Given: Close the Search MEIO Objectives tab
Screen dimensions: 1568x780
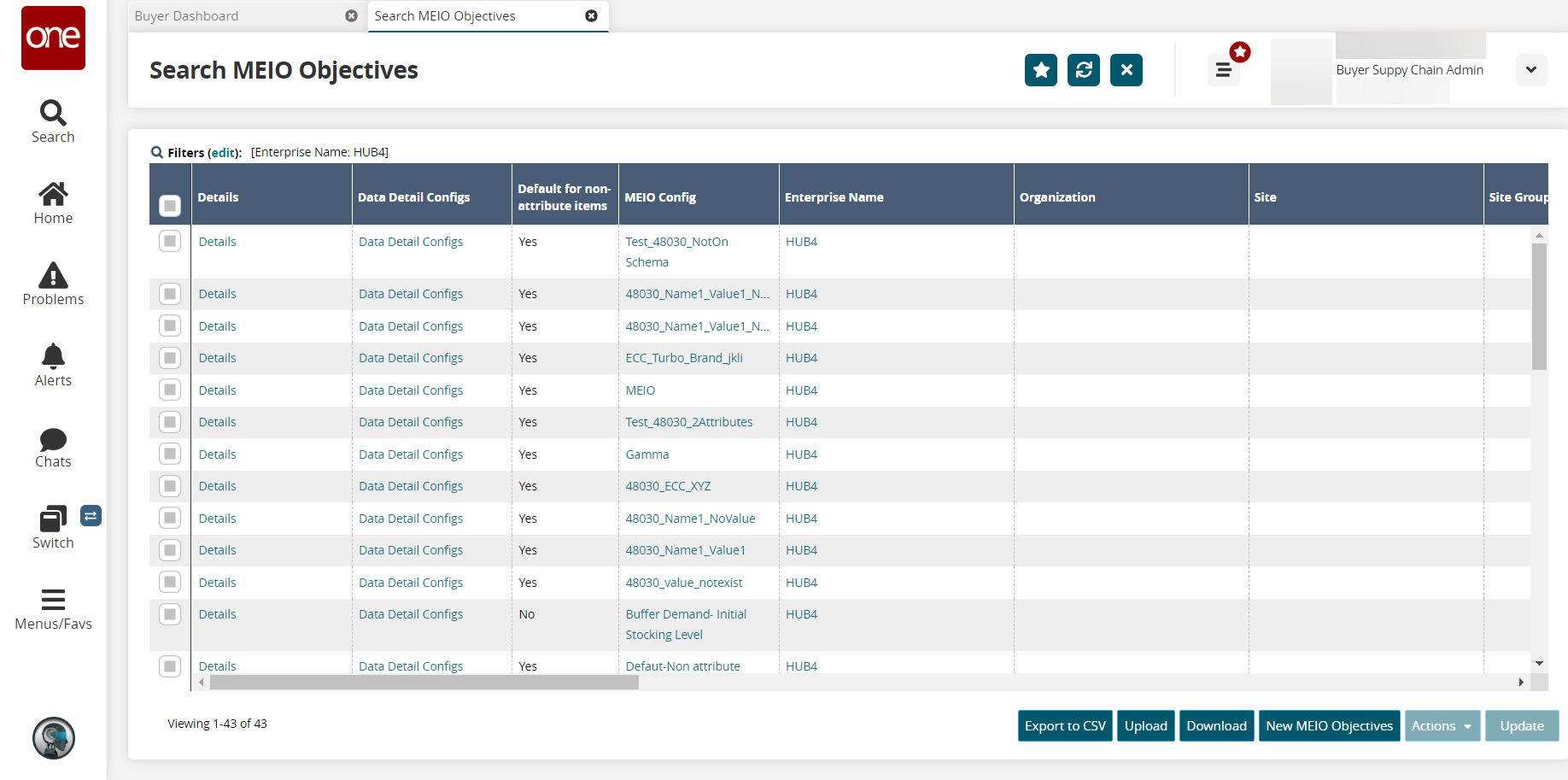Looking at the screenshot, I should coord(591,16).
